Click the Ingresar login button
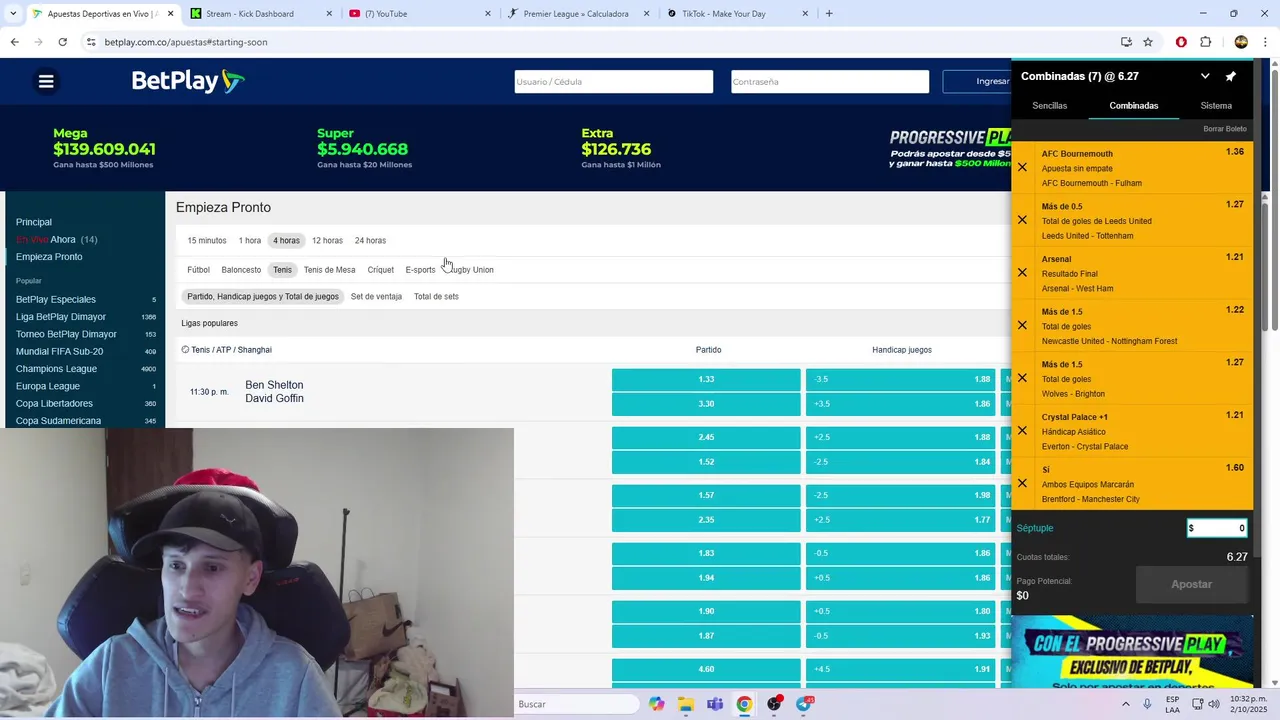The image size is (1280, 720). click(979, 82)
